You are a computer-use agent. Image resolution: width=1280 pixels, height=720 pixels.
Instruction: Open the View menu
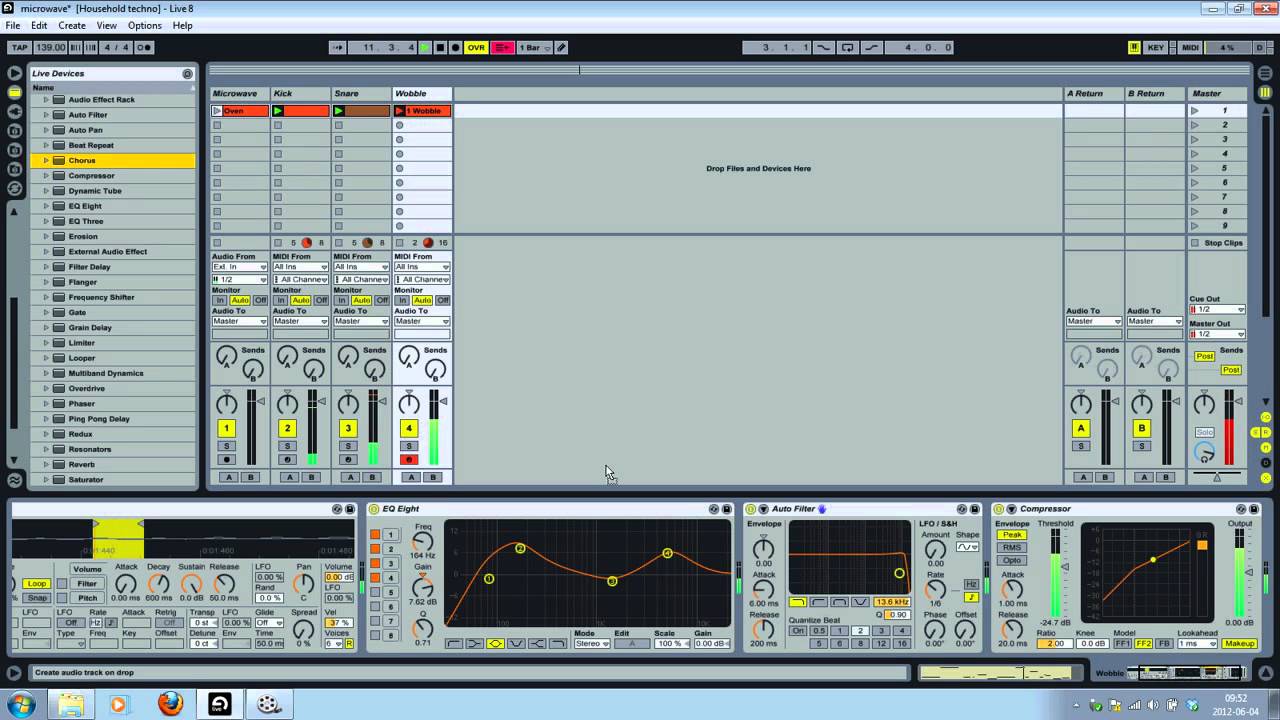click(106, 25)
